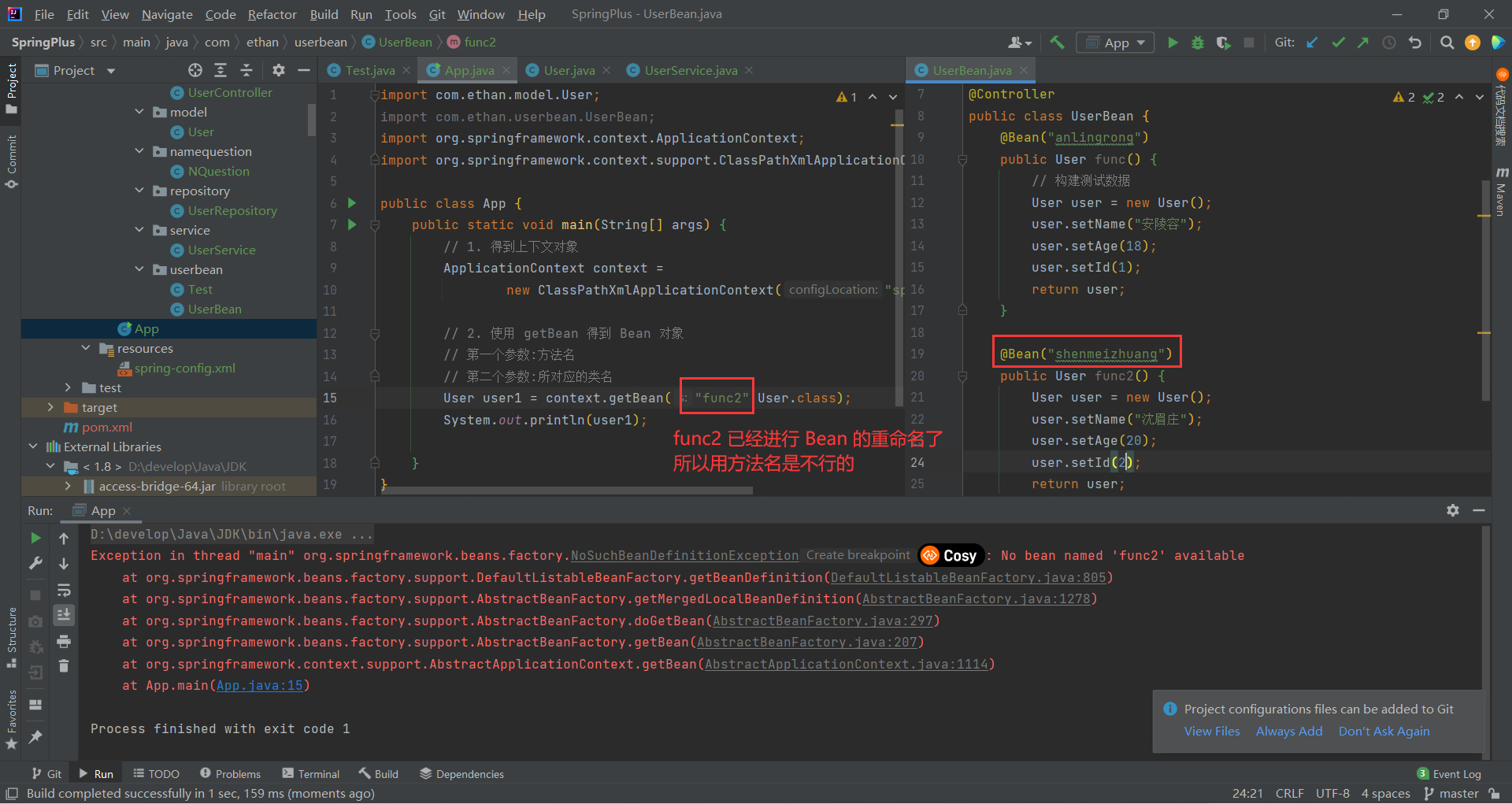Collapse External Libraries node

(x=33, y=446)
